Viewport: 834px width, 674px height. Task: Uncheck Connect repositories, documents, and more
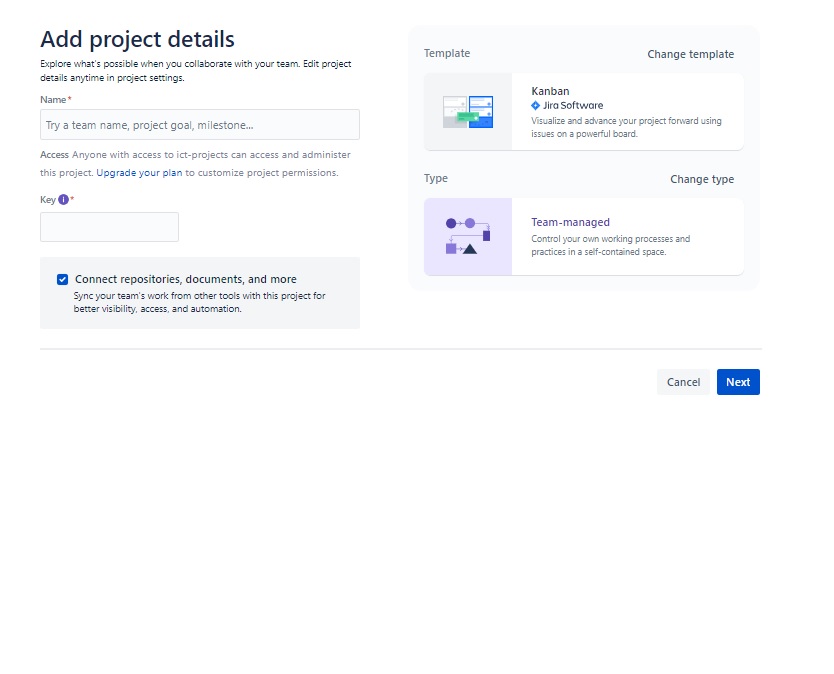[x=62, y=279]
